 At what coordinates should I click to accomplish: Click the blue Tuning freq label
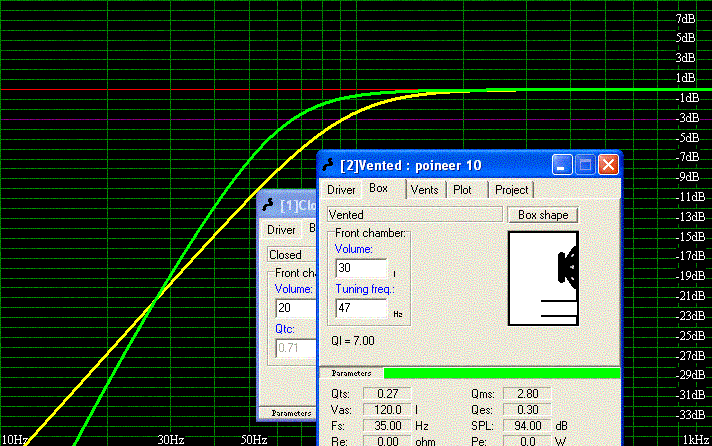[365, 289]
